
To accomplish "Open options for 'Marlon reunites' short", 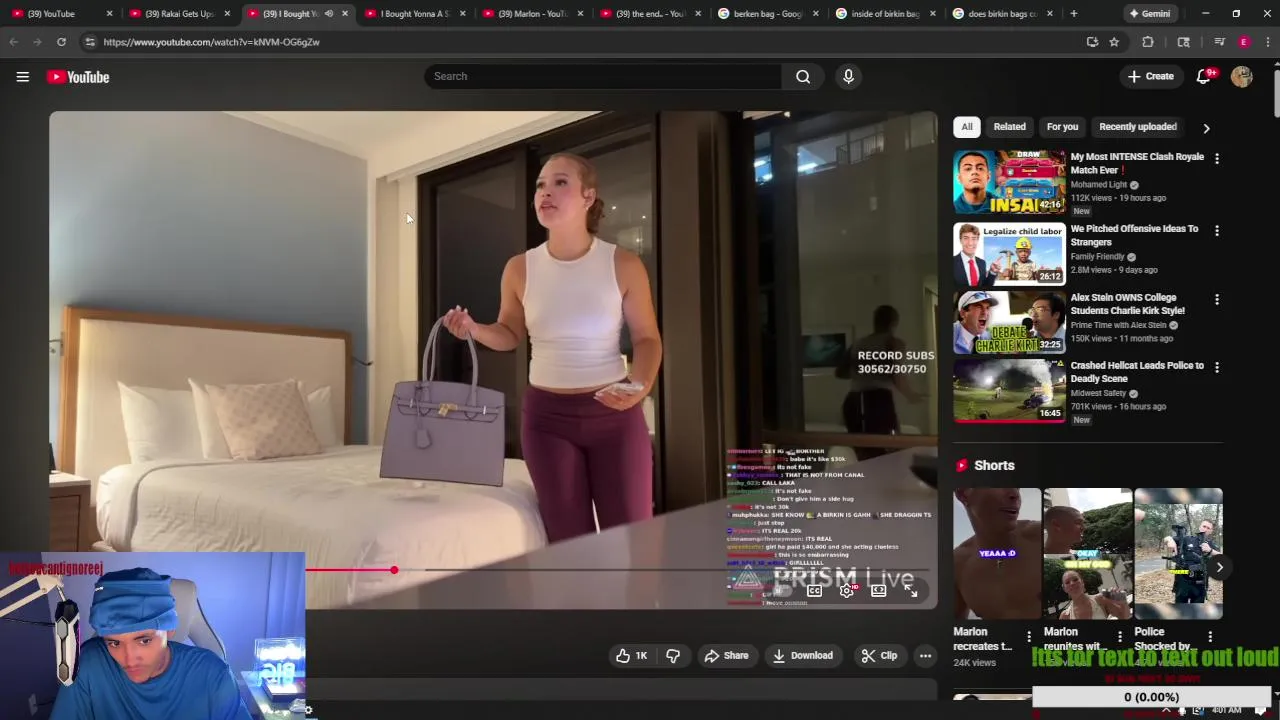I will click(1119, 637).
